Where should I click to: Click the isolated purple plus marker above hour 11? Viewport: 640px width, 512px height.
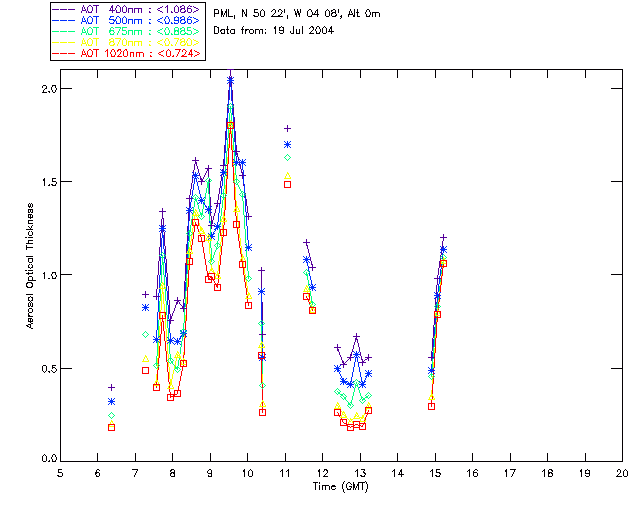pyautogui.click(x=287, y=129)
